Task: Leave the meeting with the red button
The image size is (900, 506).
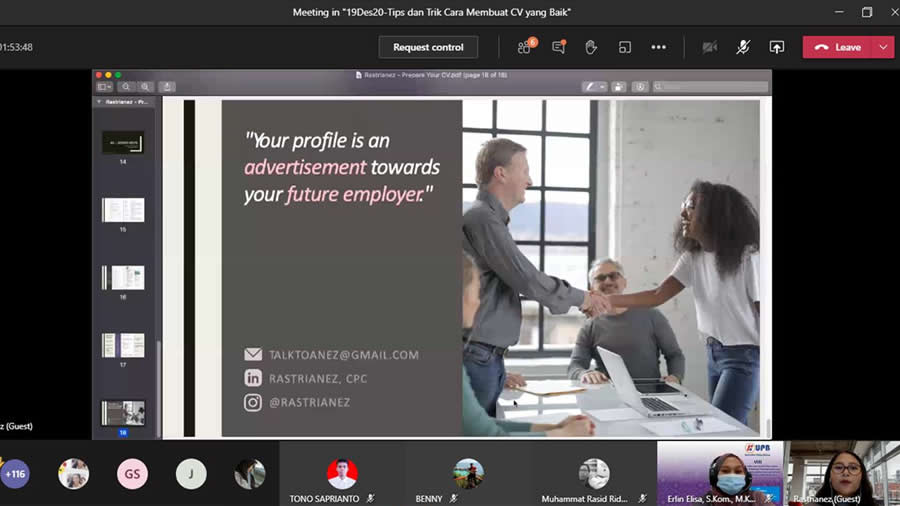Action: coord(838,47)
